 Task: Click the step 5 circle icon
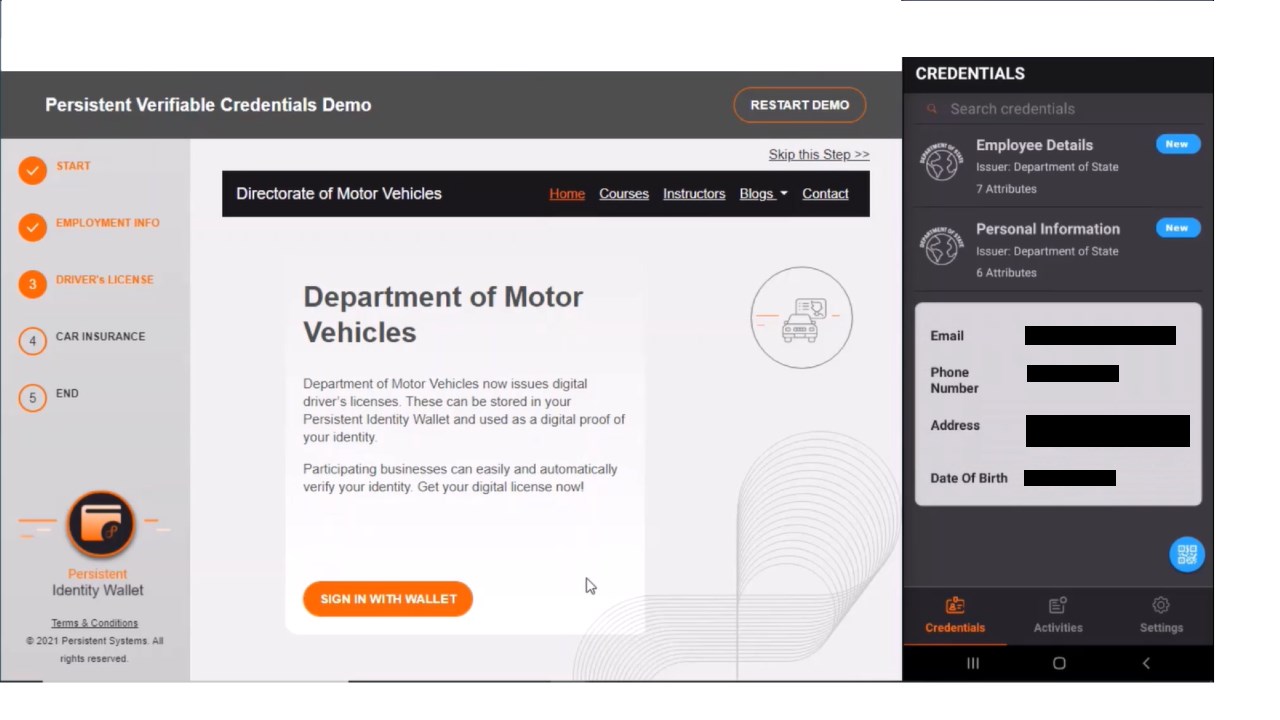(x=32, y=398)
